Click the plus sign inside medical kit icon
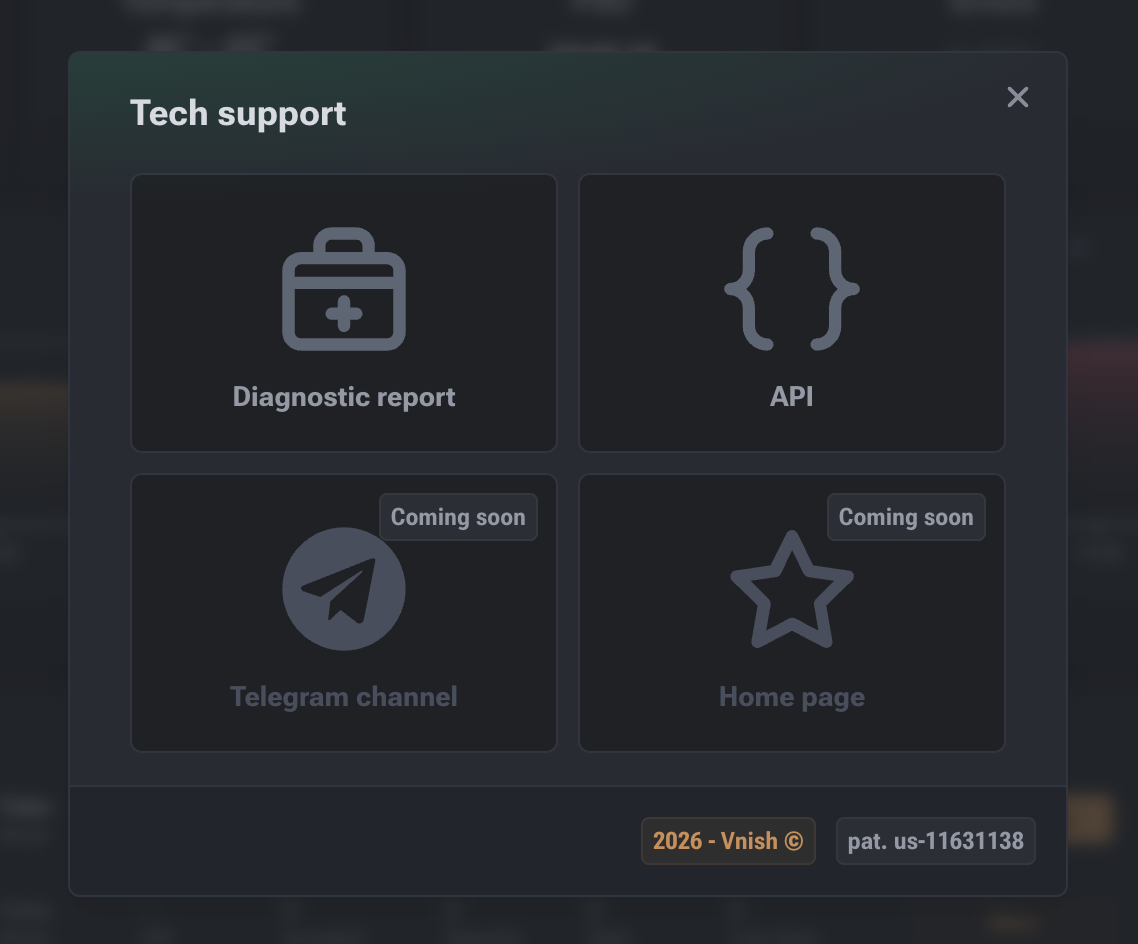This screenshot has width=1138, height=944. coord(344,313)
